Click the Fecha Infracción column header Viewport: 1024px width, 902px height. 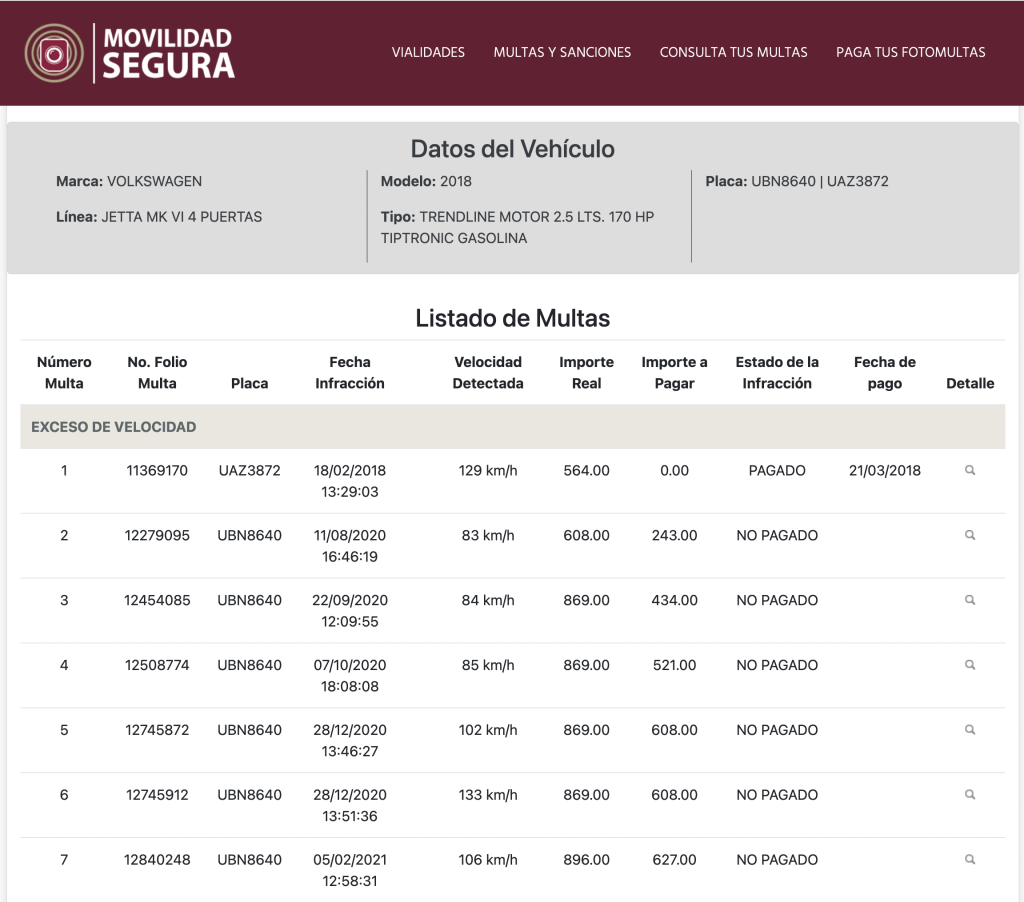[349, 373]
